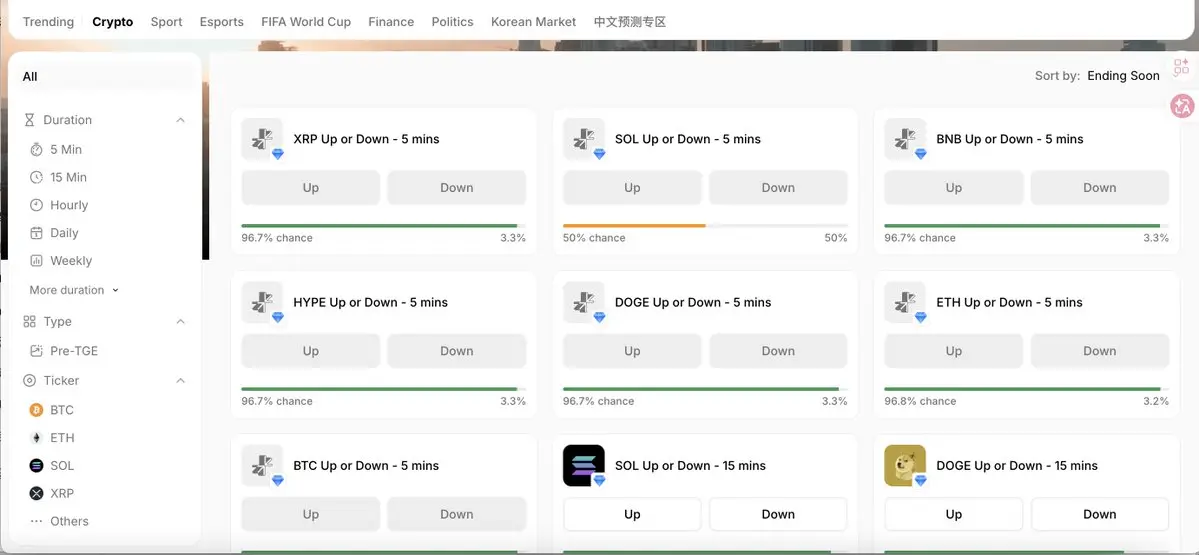This screenshot has width=1199, height=555.
Task: Open HYPE Up or Down - 5 mins title
Action: [x=371, y=303]
